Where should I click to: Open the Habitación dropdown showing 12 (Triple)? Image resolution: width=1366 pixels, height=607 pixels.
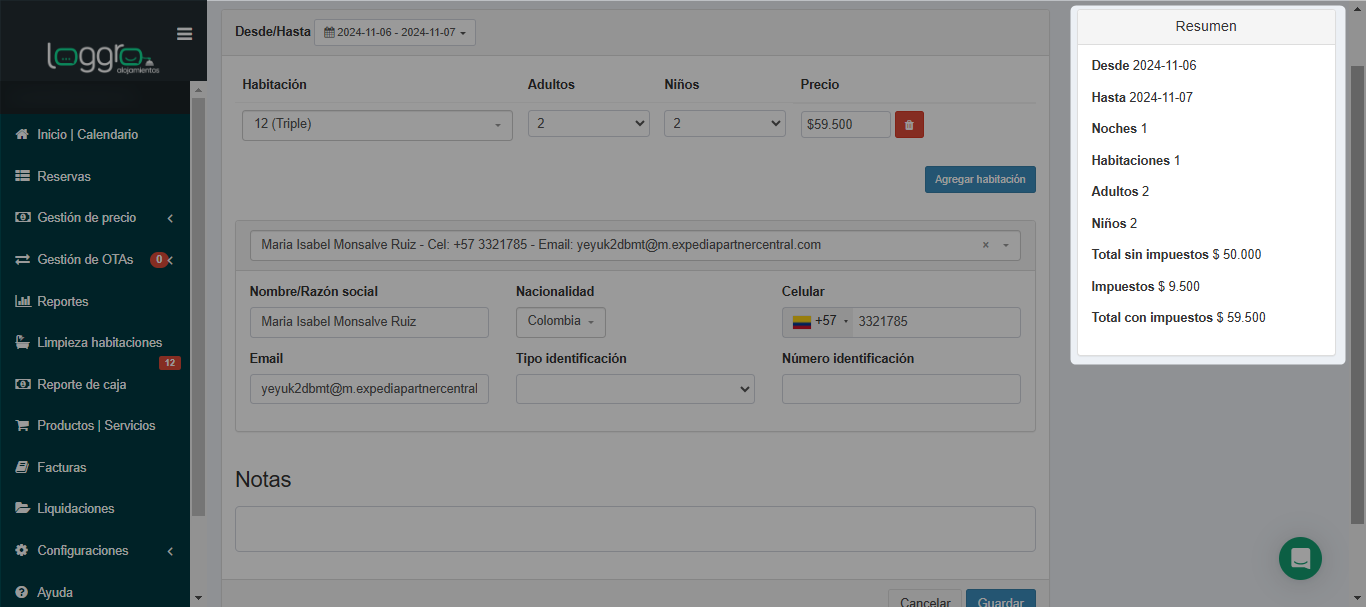pos(377,125)
